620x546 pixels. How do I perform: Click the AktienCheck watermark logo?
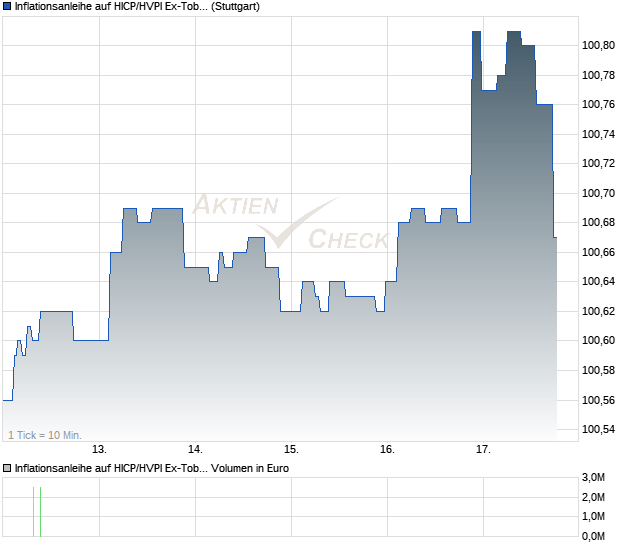tap(290, 222)
